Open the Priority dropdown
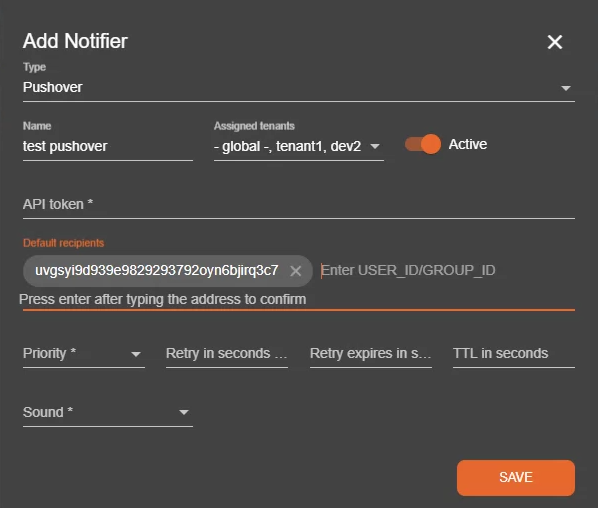The width and height of the screenshot is (598, 508). click(84, 354)
